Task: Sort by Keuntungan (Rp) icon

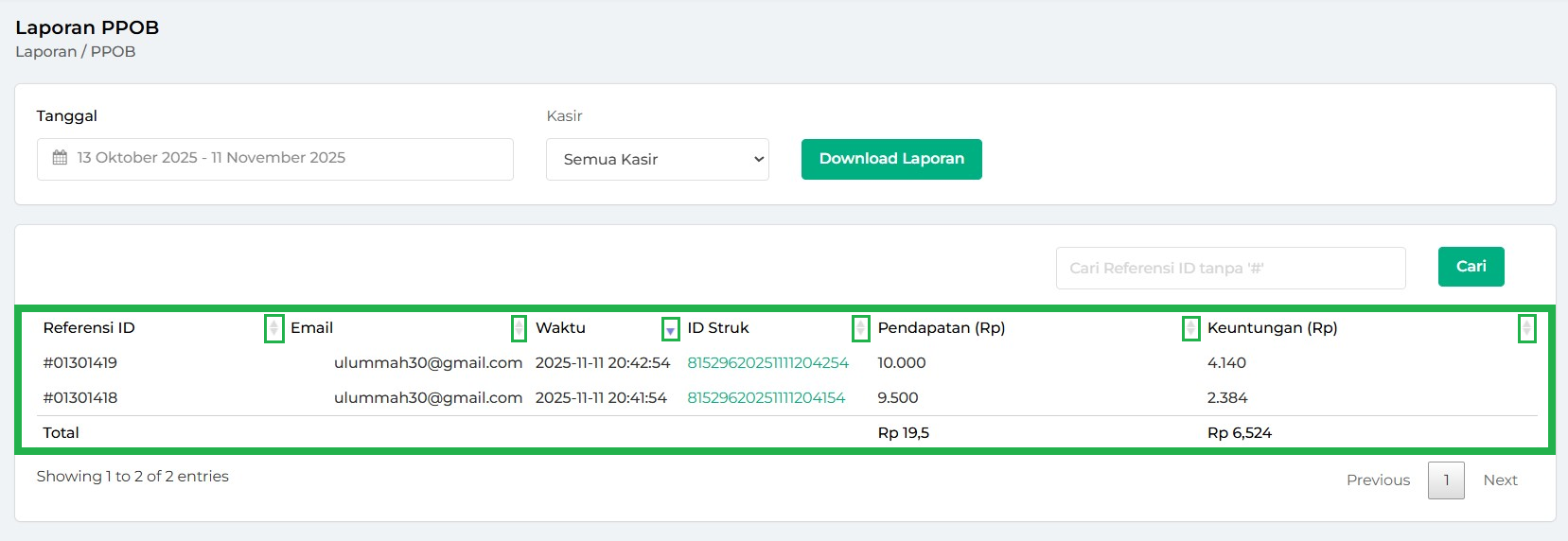Action: [1526, 328]
